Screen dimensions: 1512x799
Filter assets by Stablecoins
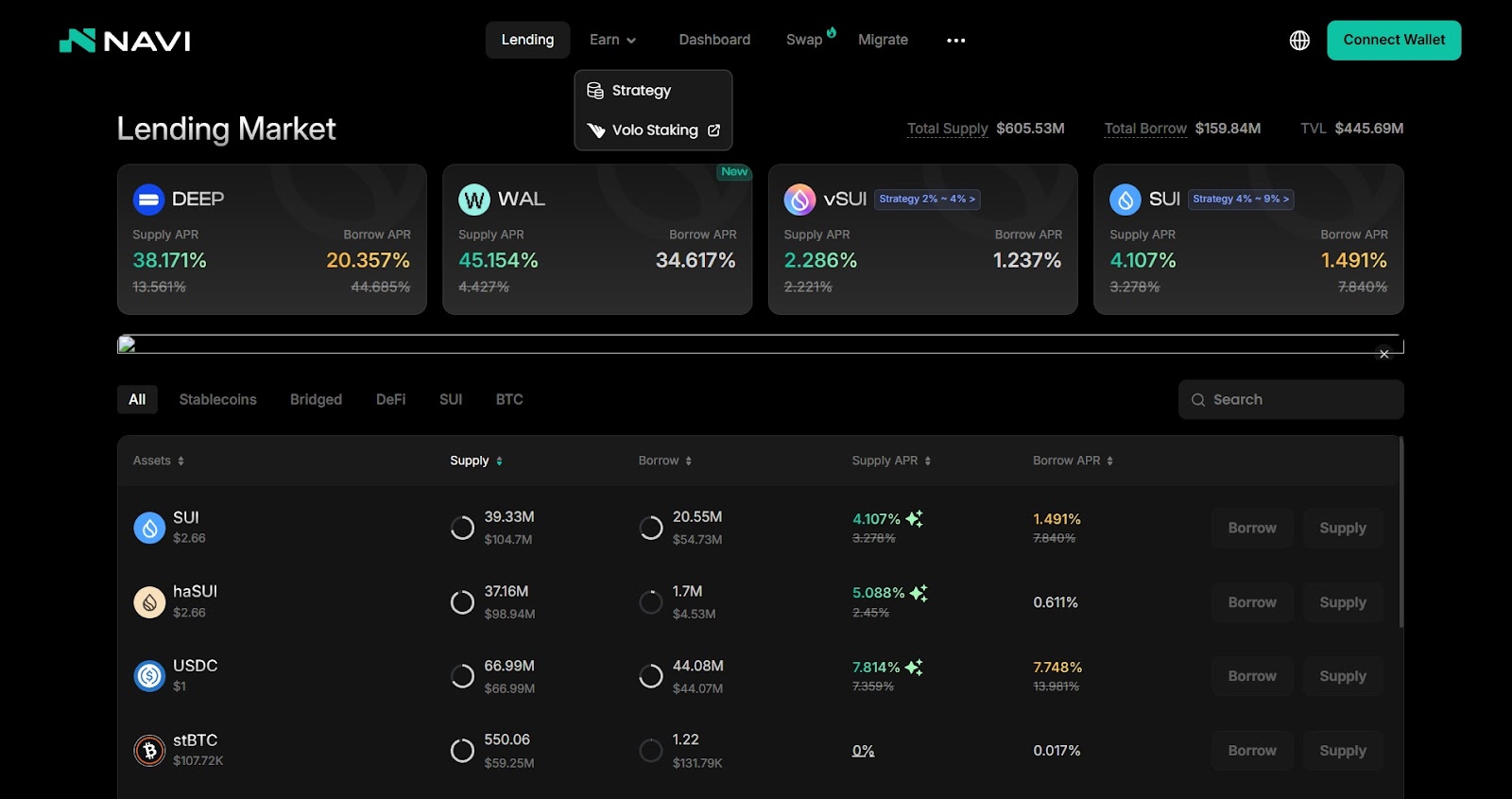click(x=217, y=400)
